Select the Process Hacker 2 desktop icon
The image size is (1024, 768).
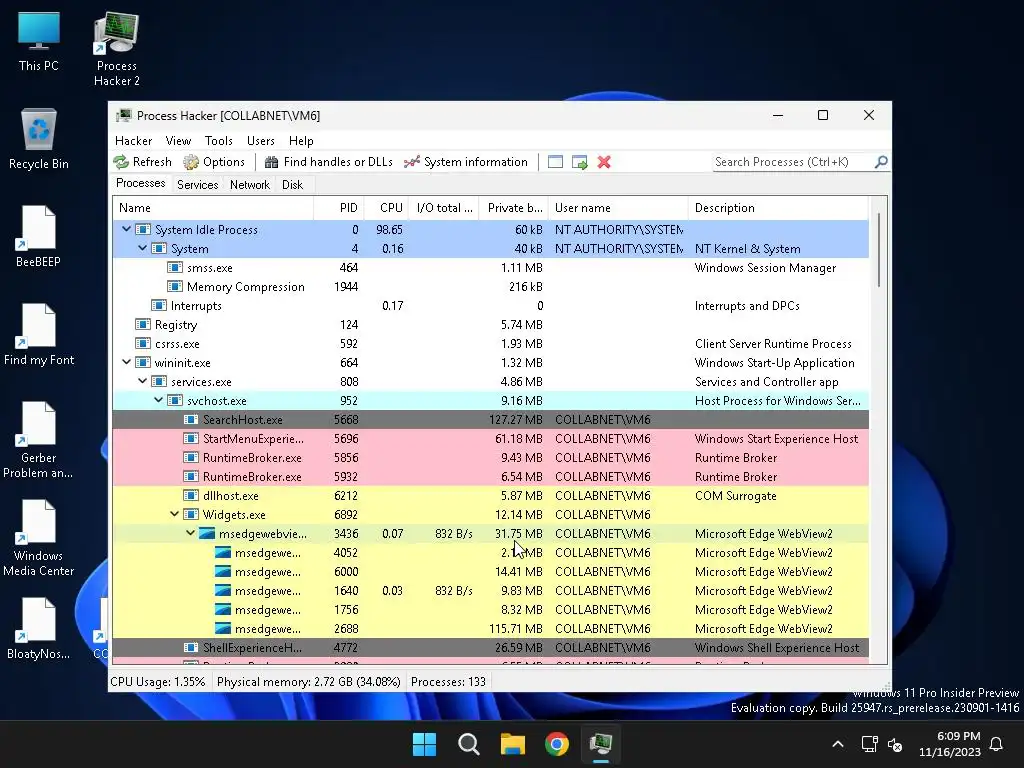(x=116, y=50)
